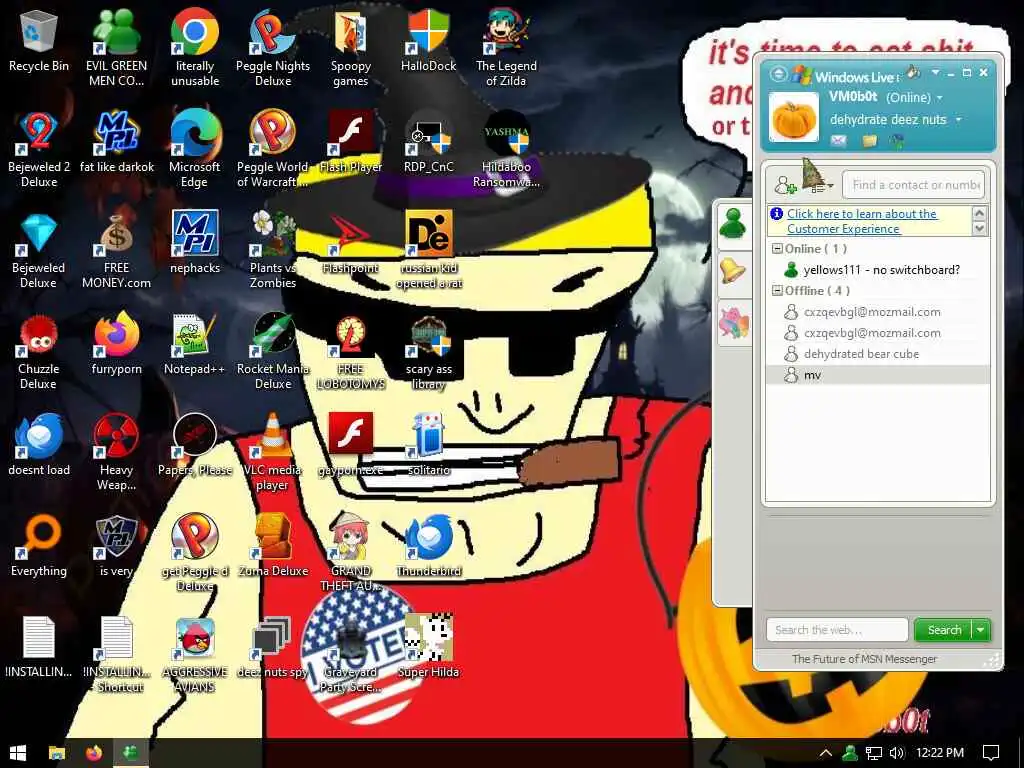This screenshot has width=1024, height=768.
Task: Open Peggle World of Warcraft icon
Action: tap(273, 149)
